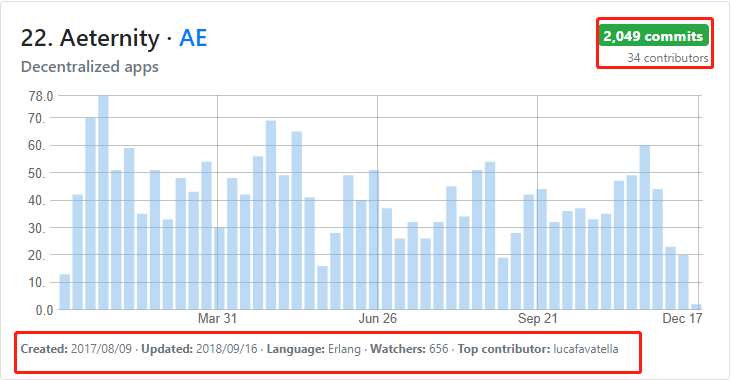Screen dimensions: 731x380
Task: Click the 2,049 commits green badge
Action: 653,36
